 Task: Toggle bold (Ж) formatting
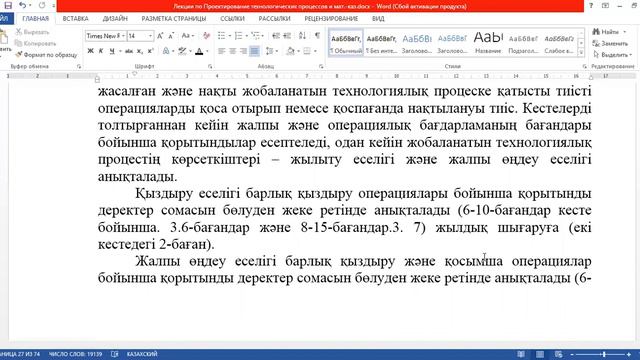[x=91, y=51]
